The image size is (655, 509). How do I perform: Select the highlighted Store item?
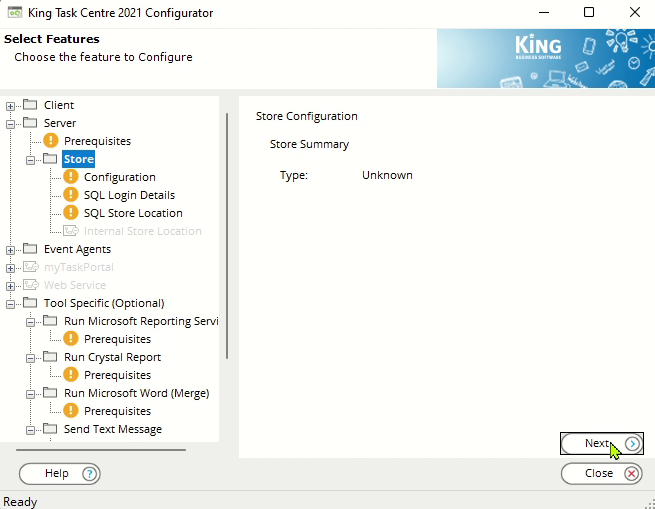pyautogui.click(x=79, y=159)
